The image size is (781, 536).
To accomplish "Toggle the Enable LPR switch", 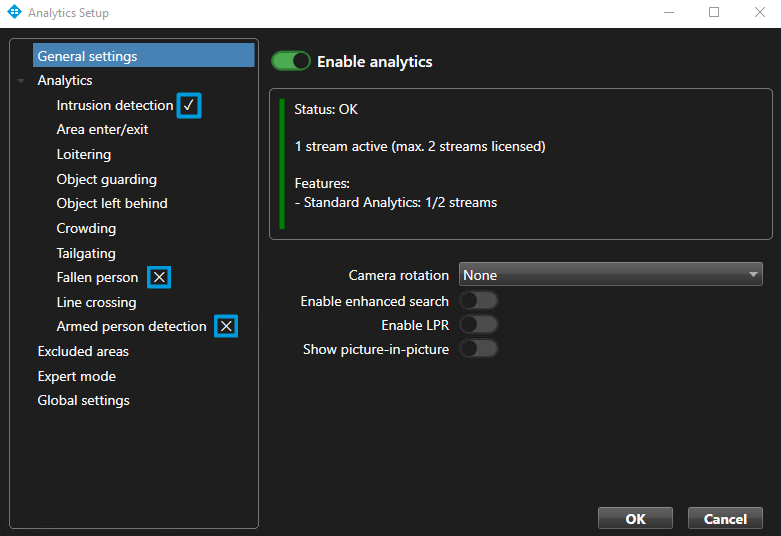I will pyautogui.click(x=478, y=325).
